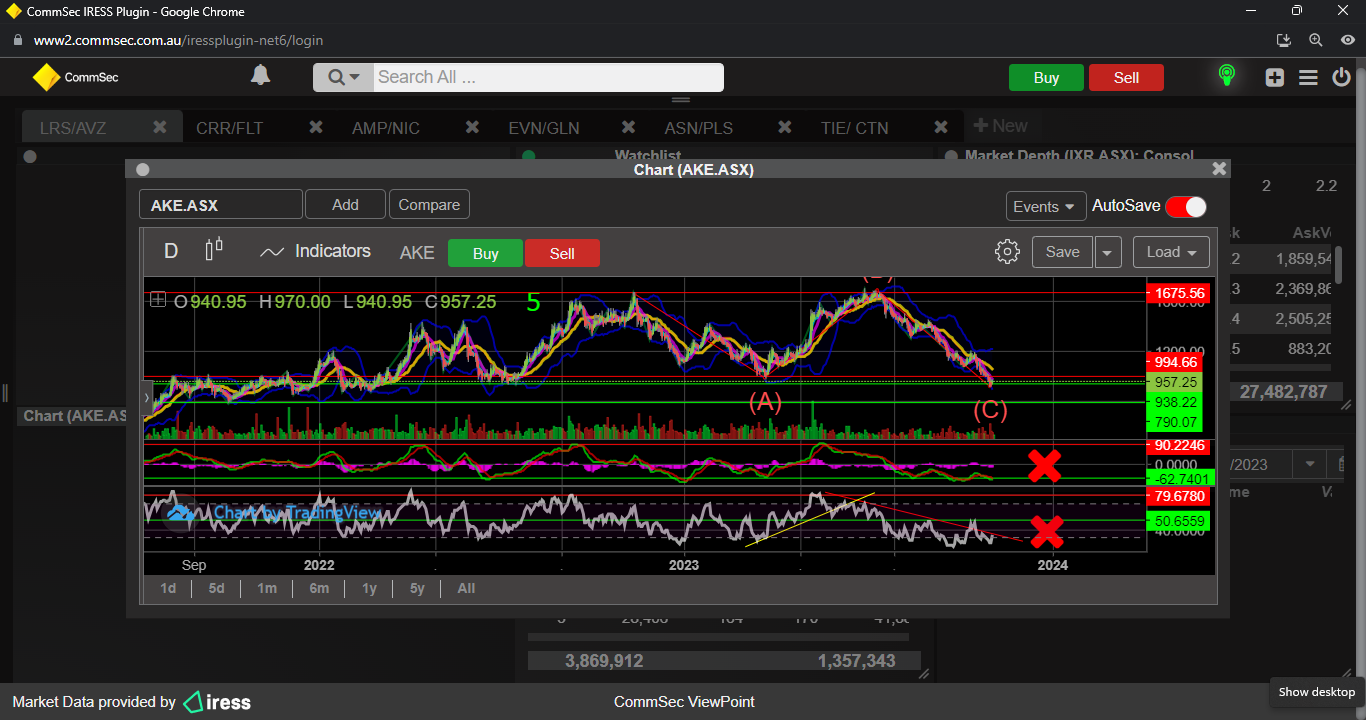
Task: Close the CRR/FLT tab
Action: point(316,127)
